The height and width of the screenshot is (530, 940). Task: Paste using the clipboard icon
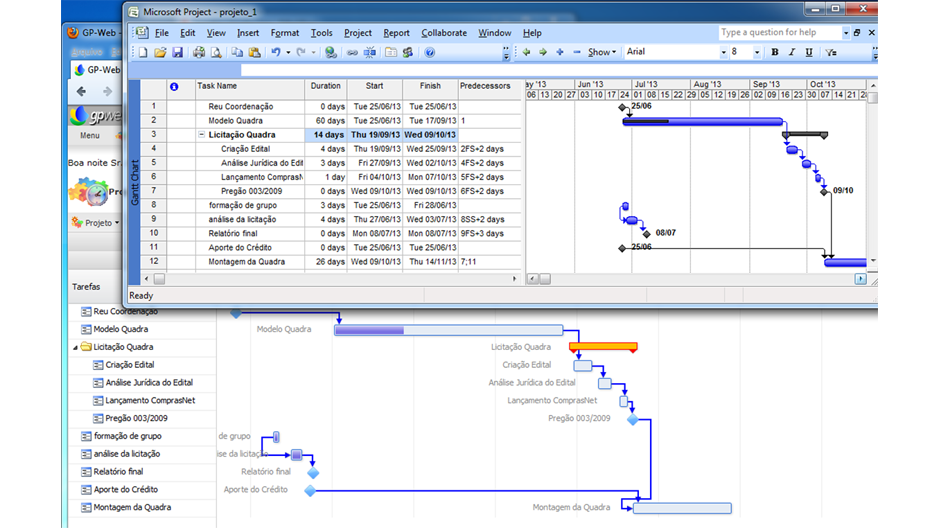pyautogui.click(x=255, y=53)
